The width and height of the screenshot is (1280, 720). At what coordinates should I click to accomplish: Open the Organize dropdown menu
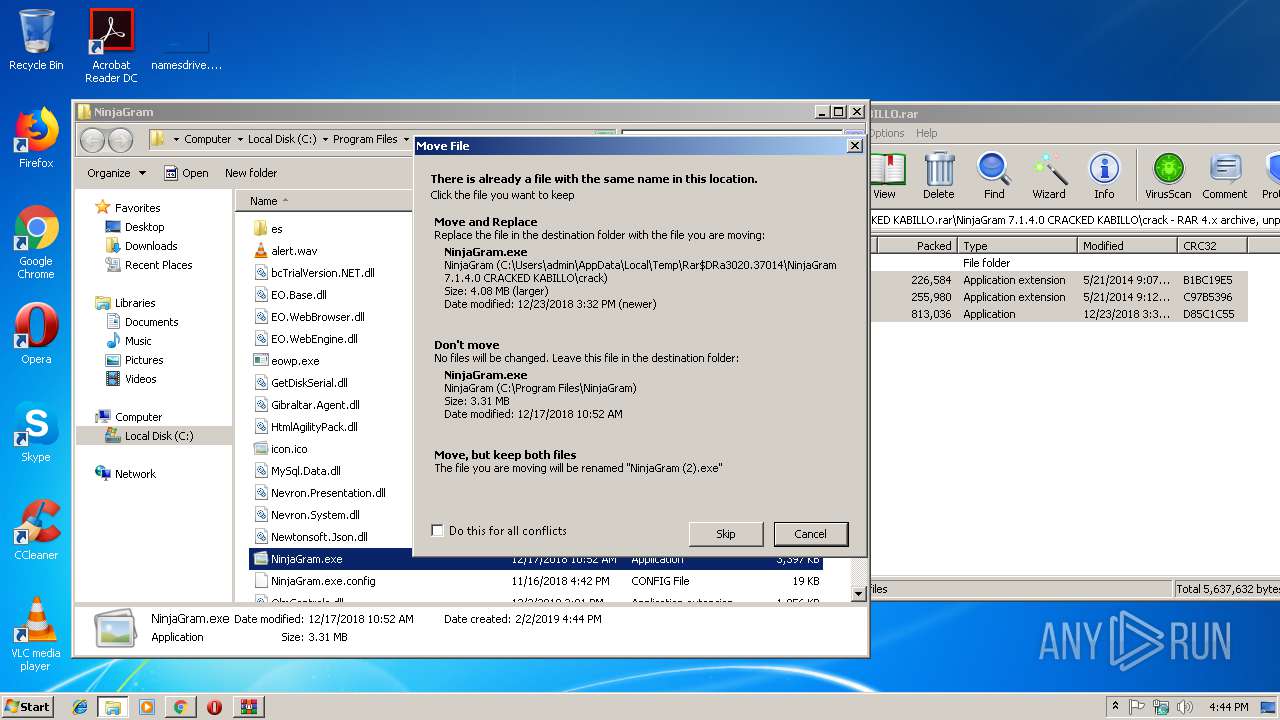[x=116, y=173]
